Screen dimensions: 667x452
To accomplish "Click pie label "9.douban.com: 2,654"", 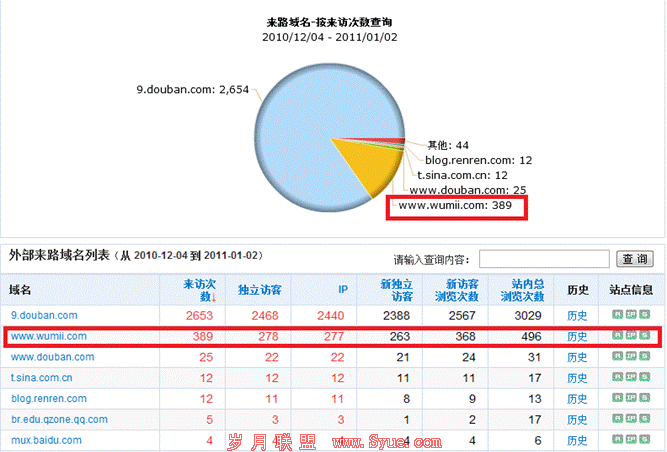I will [192, 90].
